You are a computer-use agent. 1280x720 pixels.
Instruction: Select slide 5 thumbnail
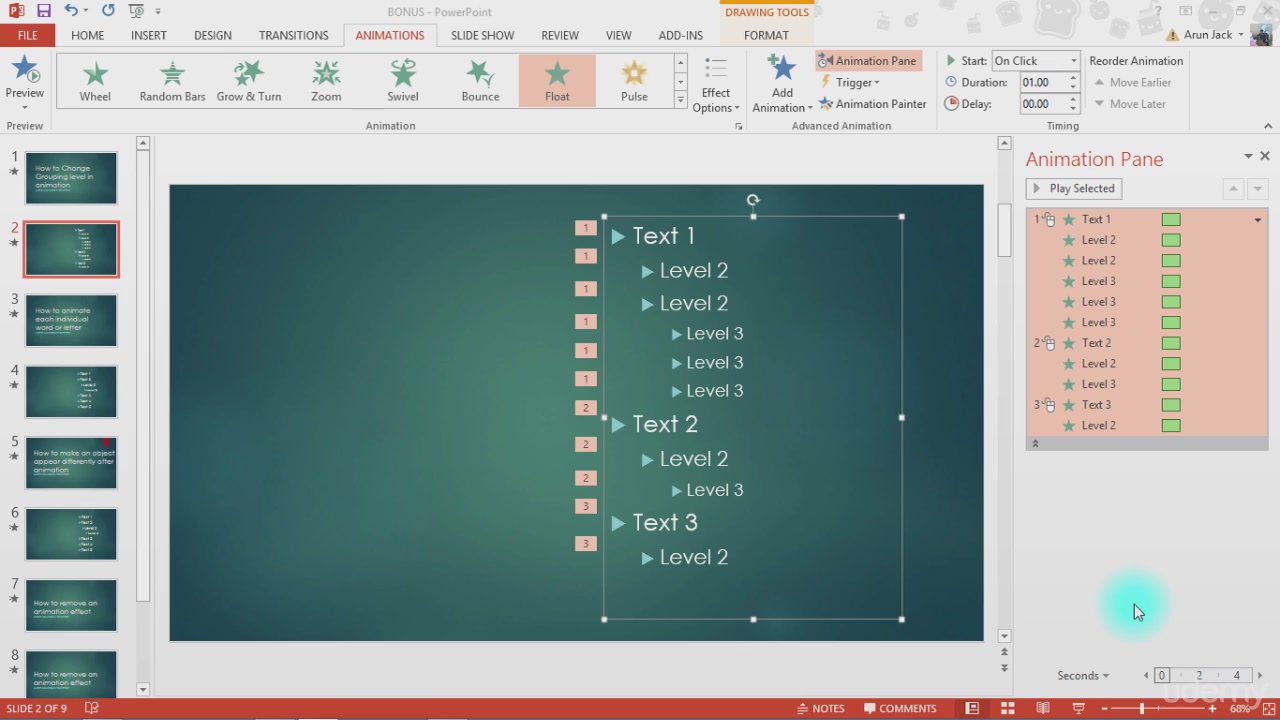[70, 462]
